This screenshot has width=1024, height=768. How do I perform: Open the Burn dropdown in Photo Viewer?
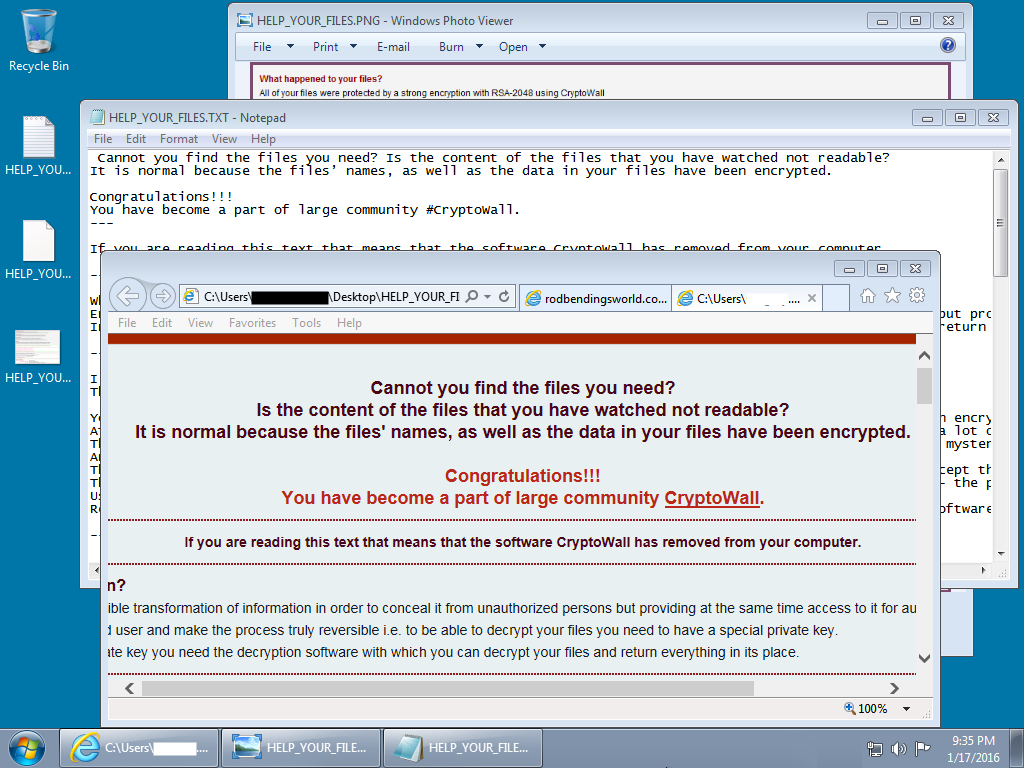coord(461,47)
